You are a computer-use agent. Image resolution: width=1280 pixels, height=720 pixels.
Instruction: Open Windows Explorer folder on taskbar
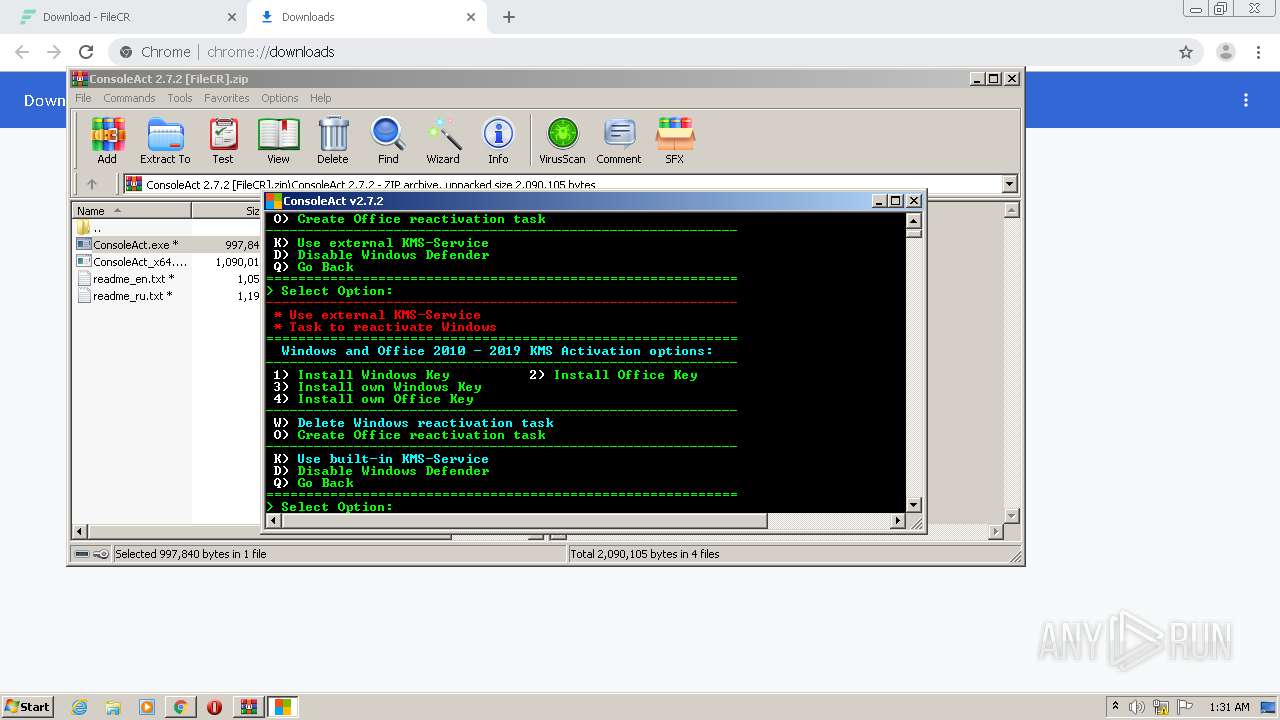[x=113, y=707]
